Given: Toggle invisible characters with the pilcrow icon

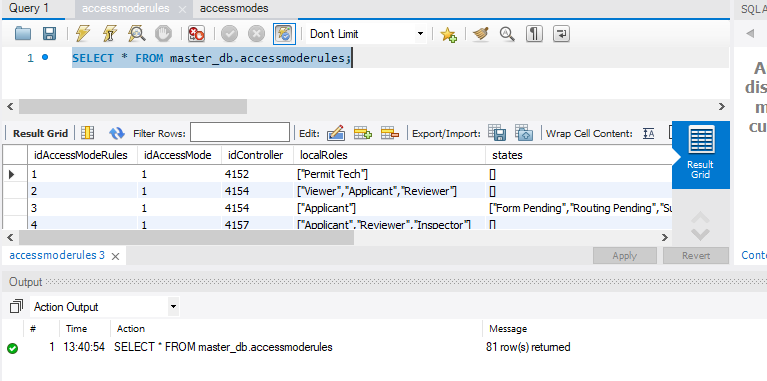Looking at the screenshot, I should click(x=534, y=34).
